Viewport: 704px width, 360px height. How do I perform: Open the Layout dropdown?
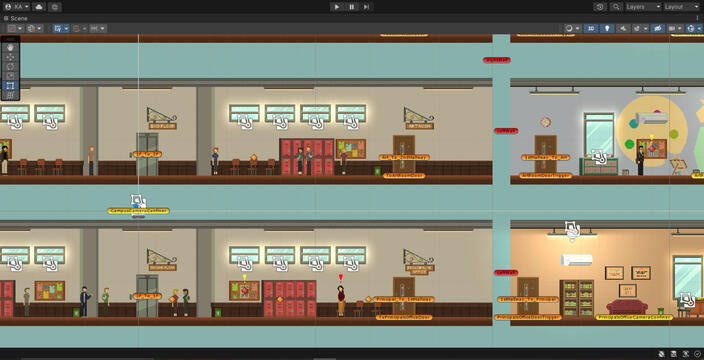tap(681, 7)
